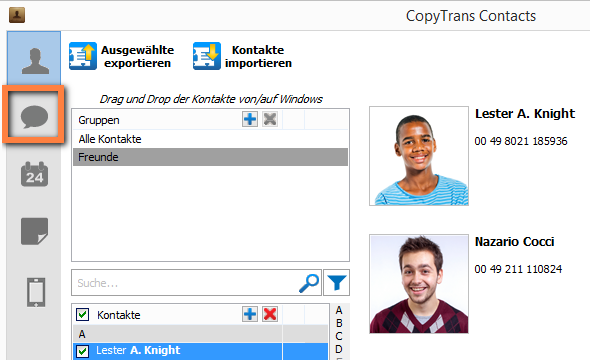This screenshot has height=360, width=590.
Task: Click the search magnifier icon
Action: point(309,283)
